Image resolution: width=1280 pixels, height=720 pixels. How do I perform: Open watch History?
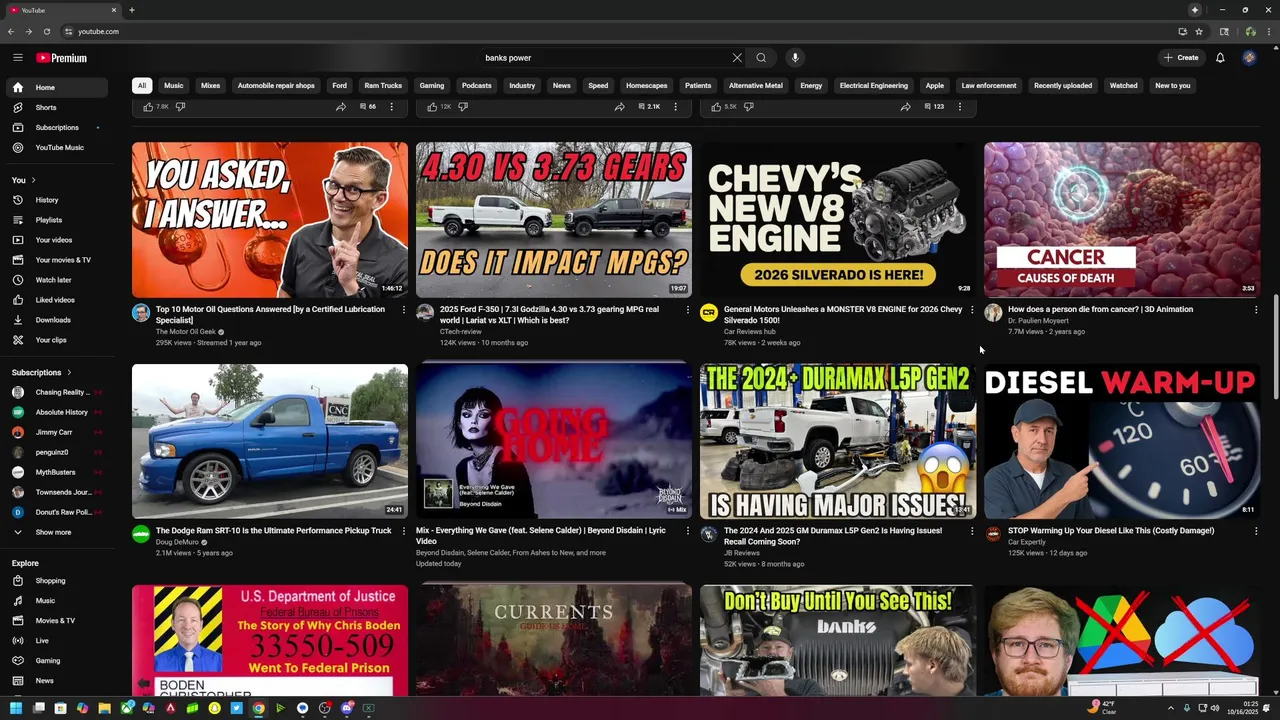(56, 200)
